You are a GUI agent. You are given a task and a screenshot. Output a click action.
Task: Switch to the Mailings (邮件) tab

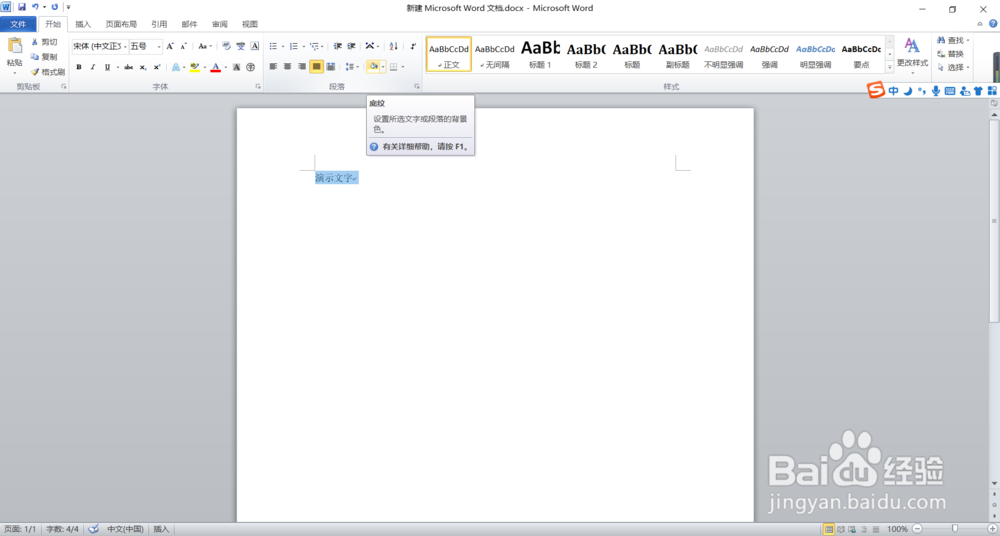pos(189,24)
